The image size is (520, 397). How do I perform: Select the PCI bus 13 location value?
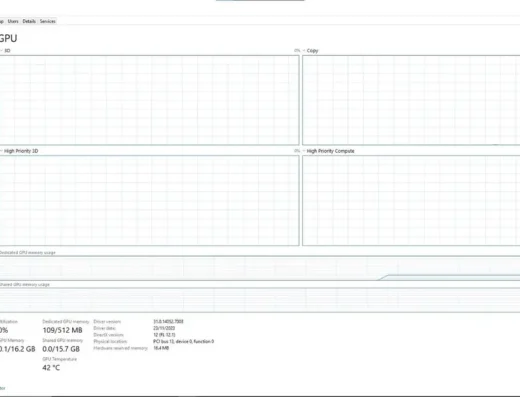pos(184,341)
